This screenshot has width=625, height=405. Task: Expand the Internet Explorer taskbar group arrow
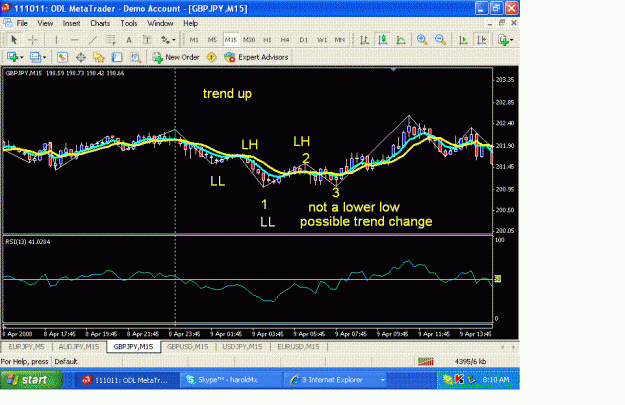pyautogui.click(x=383, y=380)
